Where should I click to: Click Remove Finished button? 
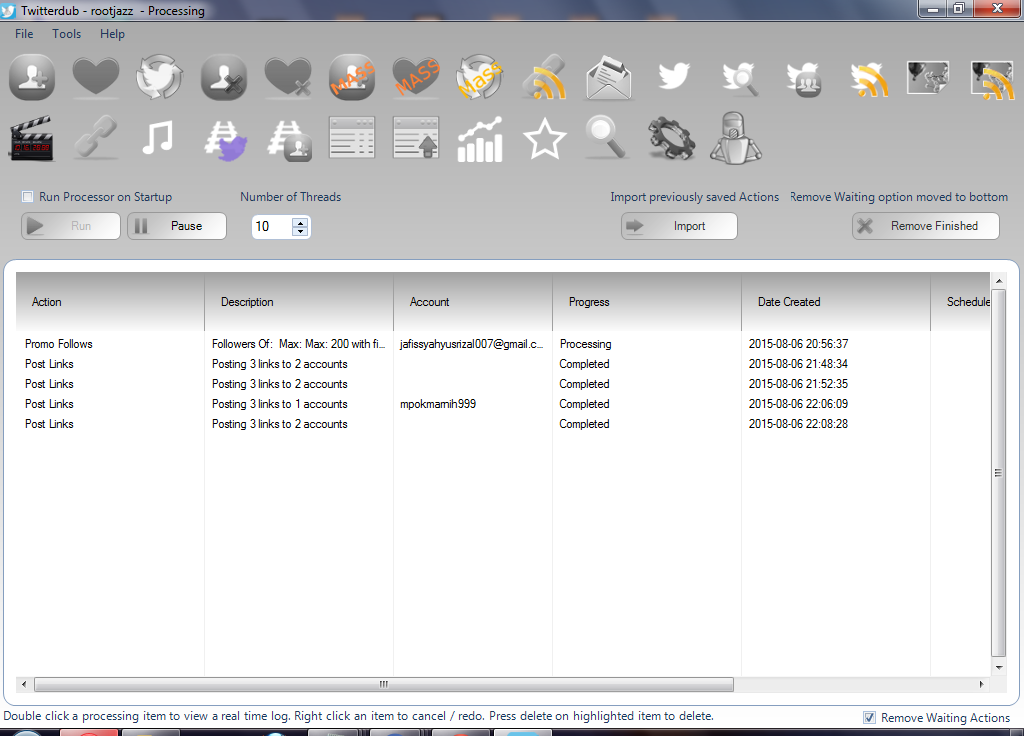(x=925, y=226)
